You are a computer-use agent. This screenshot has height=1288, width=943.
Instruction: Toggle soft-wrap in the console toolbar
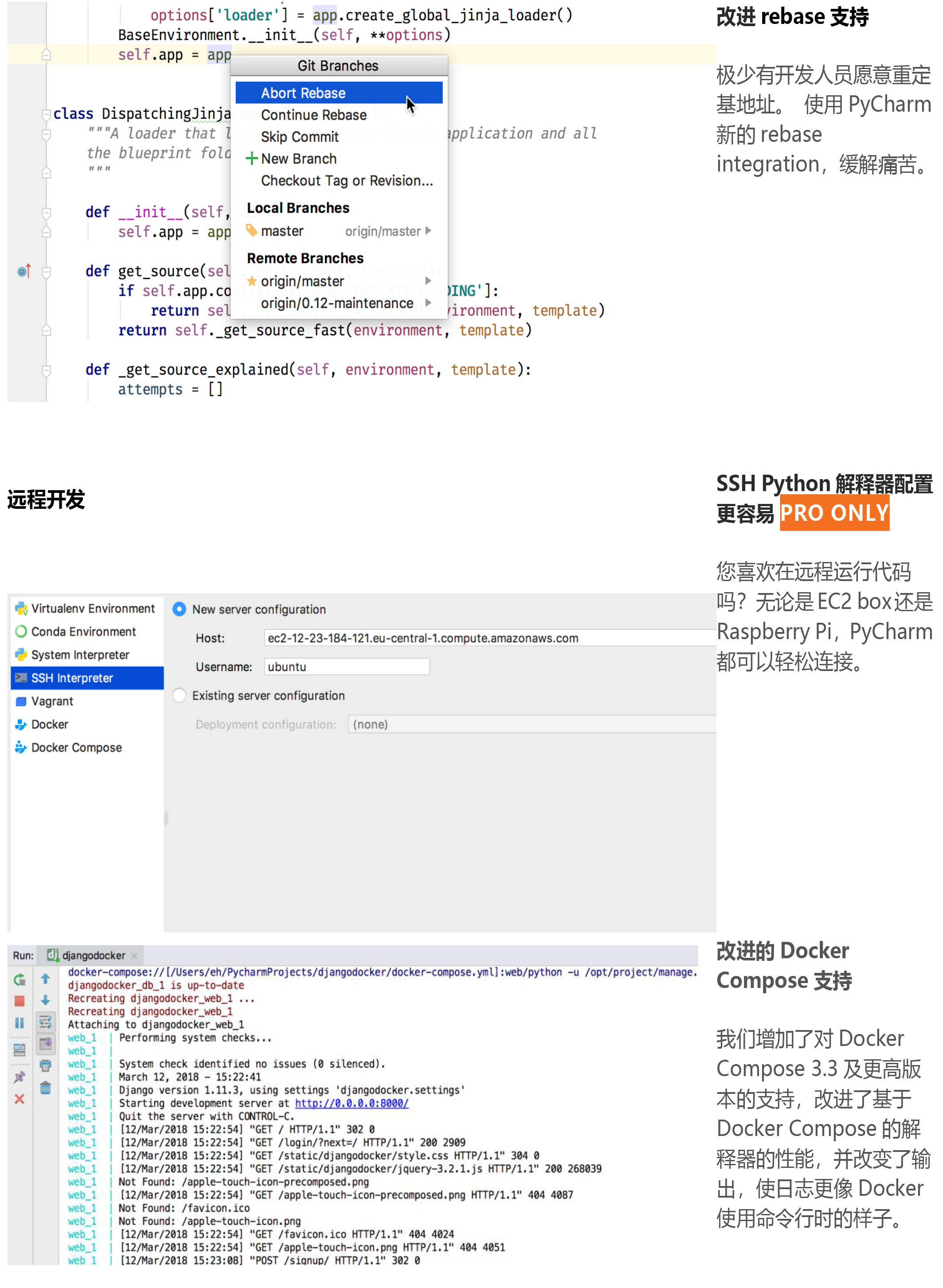click(46, 1022)
